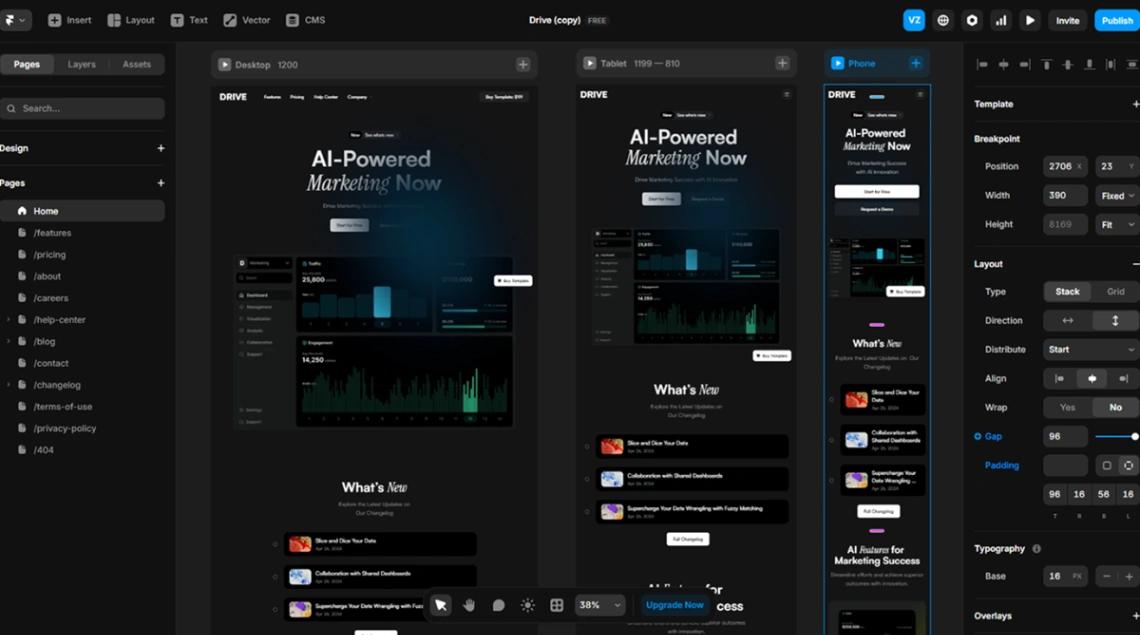Set Direction to horizontal
Viewport: 1140px width, 635px height.
coord(1067,321)
